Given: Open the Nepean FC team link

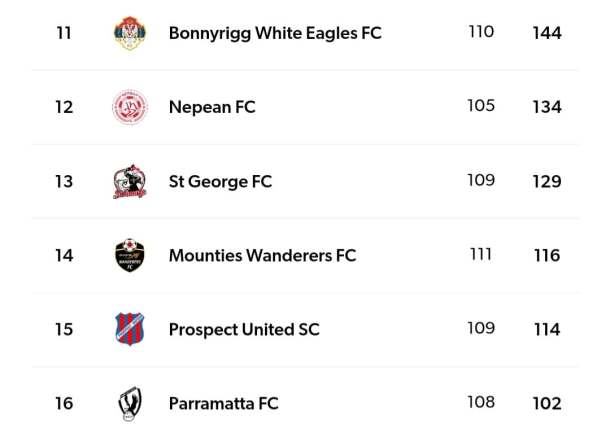Looking at the screenshot, I should pos(212,107).
